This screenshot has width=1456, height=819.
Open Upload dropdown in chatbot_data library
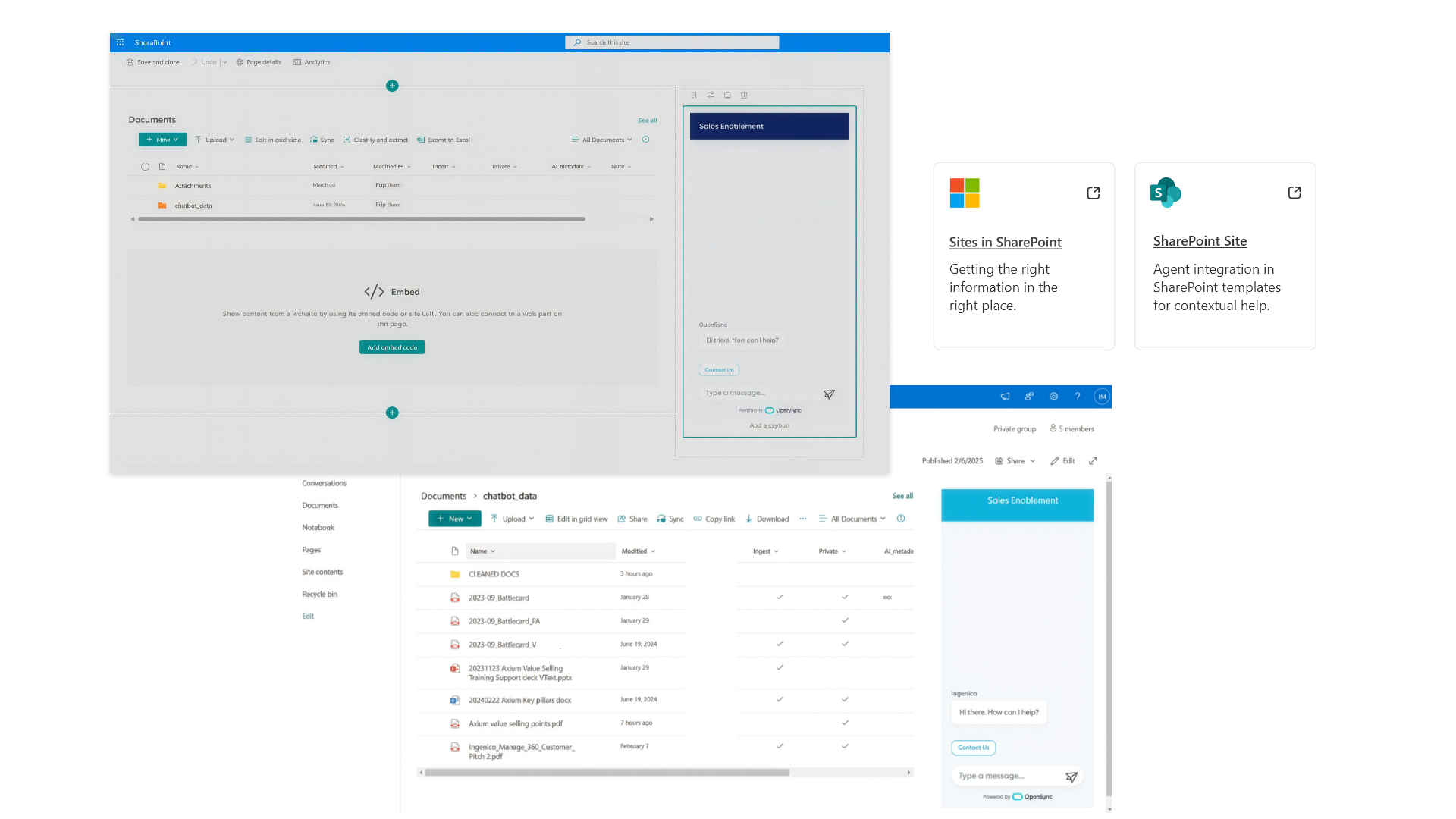pos(513,519)
